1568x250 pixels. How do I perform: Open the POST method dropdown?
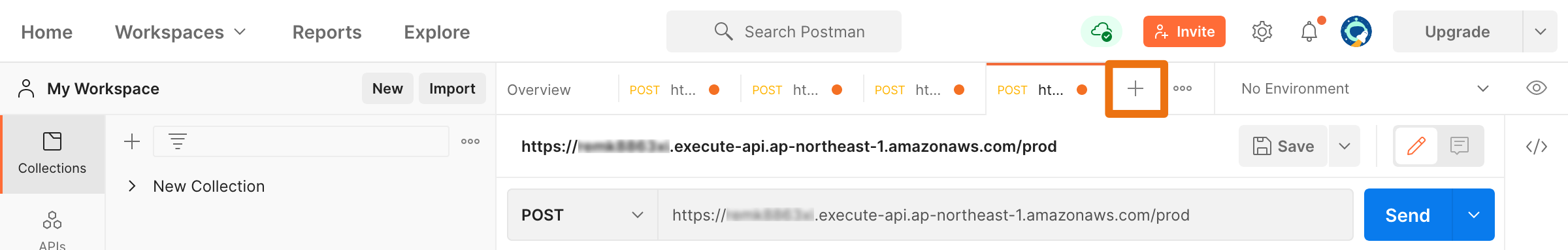(583, 215)
